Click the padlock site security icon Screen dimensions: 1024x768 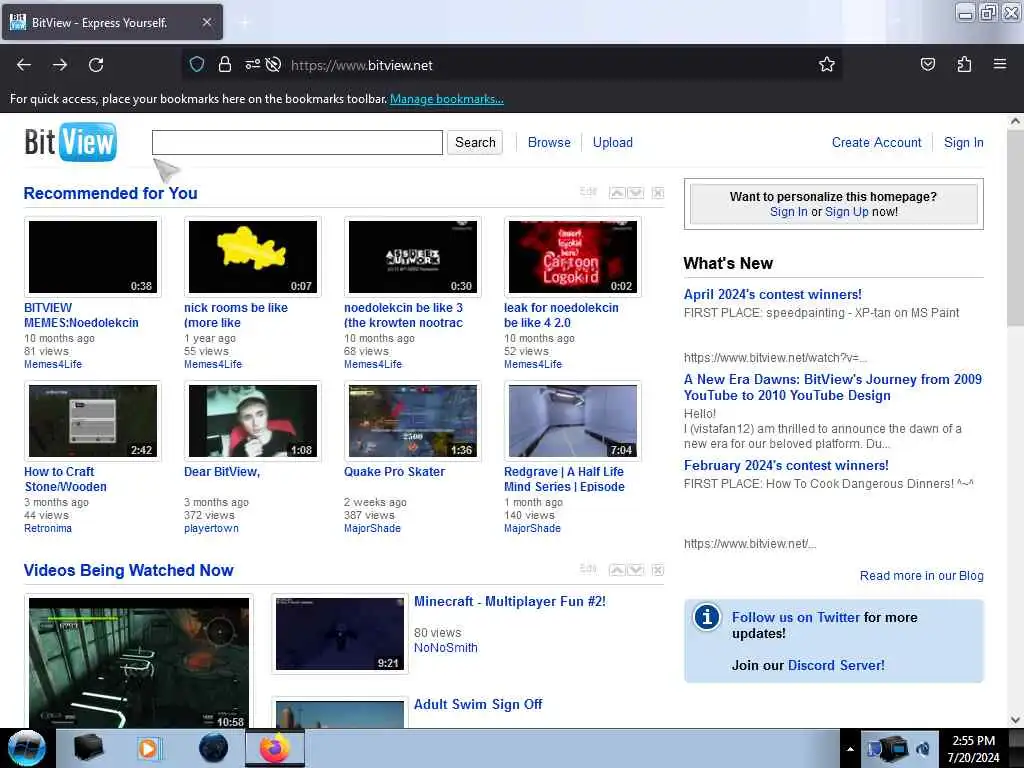(x=225, y=65)
